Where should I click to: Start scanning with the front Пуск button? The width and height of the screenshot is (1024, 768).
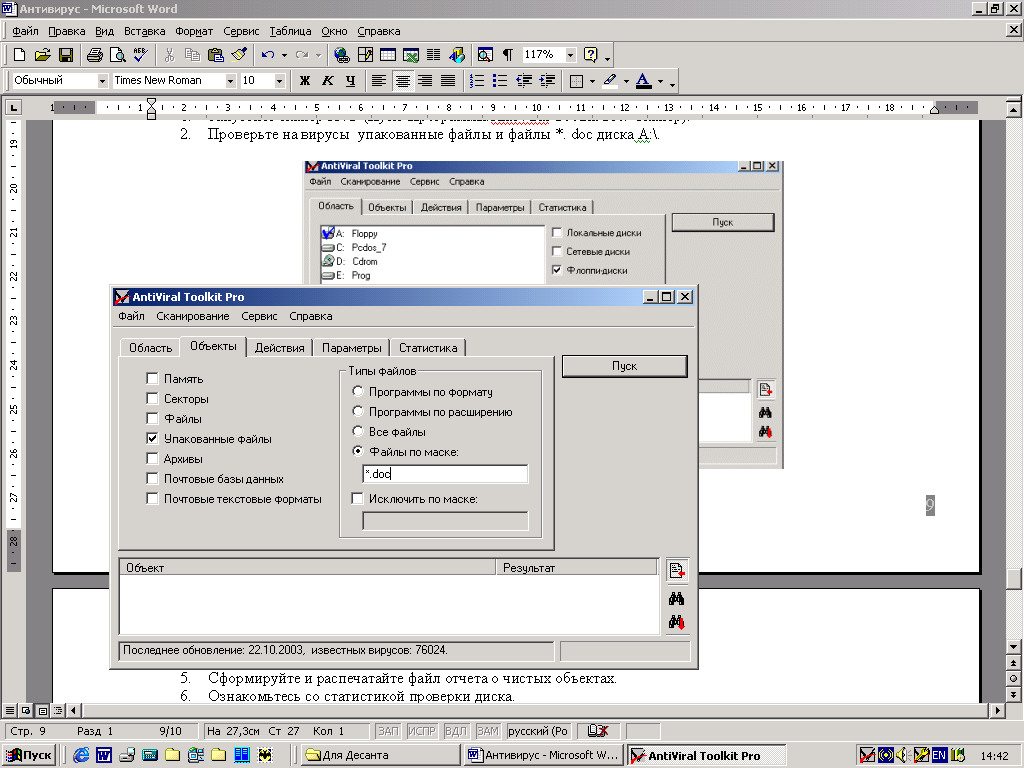[x=624, y=366]
